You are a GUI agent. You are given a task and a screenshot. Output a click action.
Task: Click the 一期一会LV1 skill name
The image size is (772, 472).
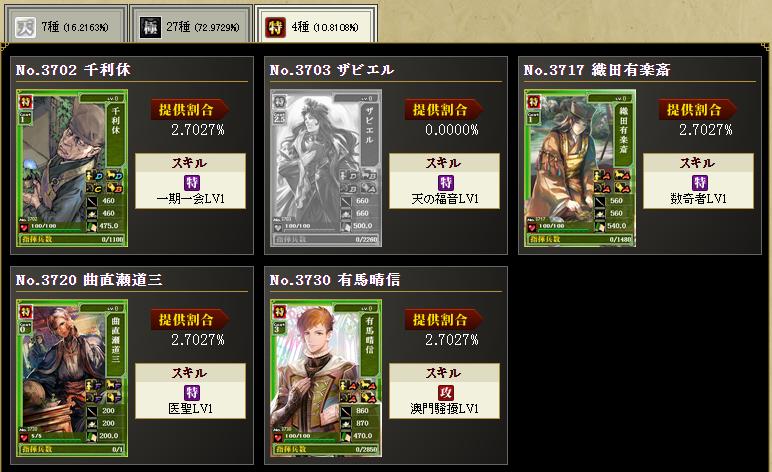point(191,199)
